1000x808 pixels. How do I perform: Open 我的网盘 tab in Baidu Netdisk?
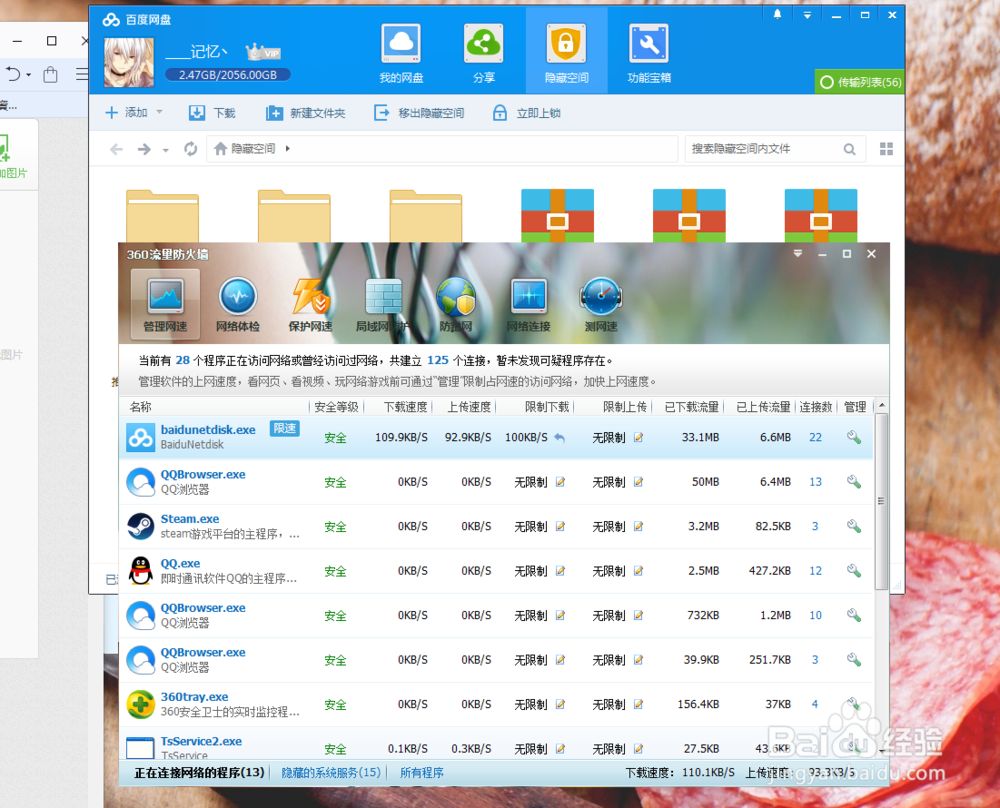pyautogui.click(x=401, y=54)
